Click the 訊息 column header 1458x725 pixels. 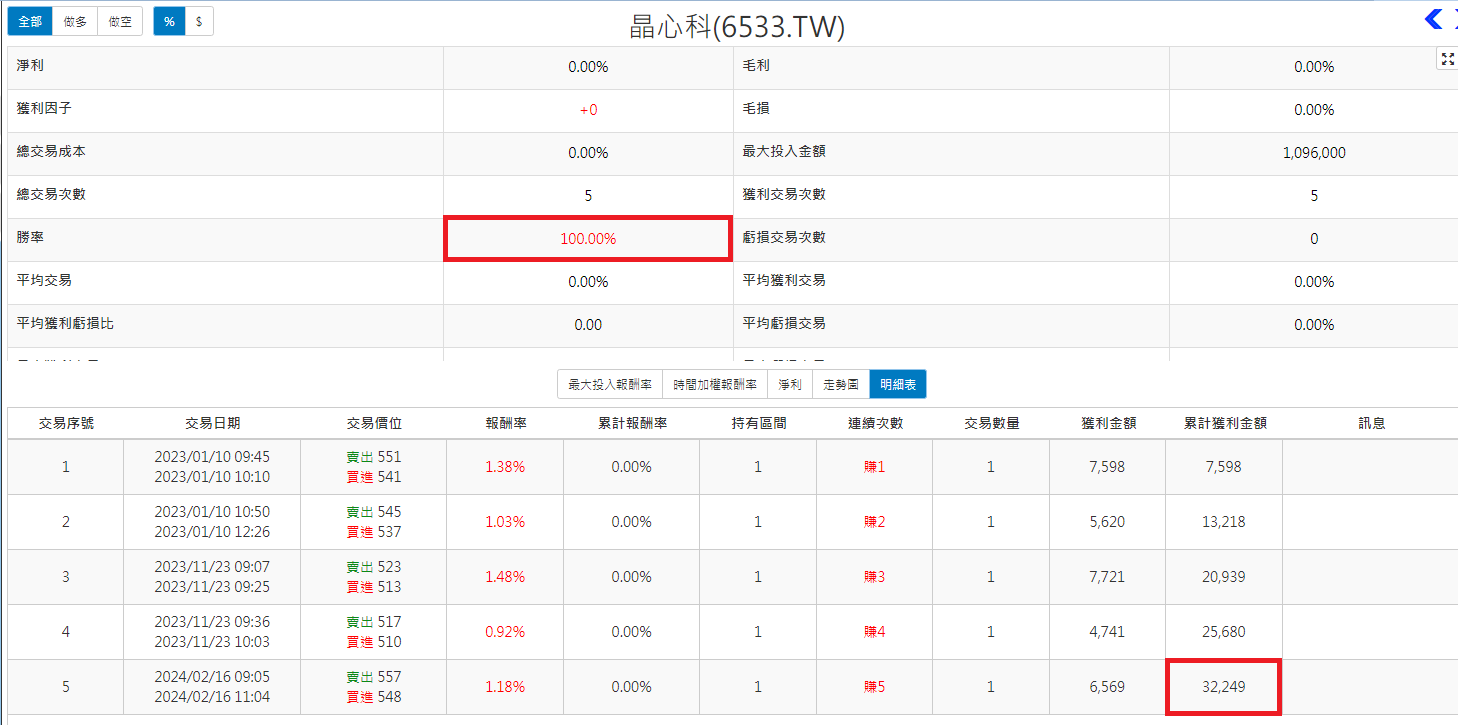(x=1371, y=423)
